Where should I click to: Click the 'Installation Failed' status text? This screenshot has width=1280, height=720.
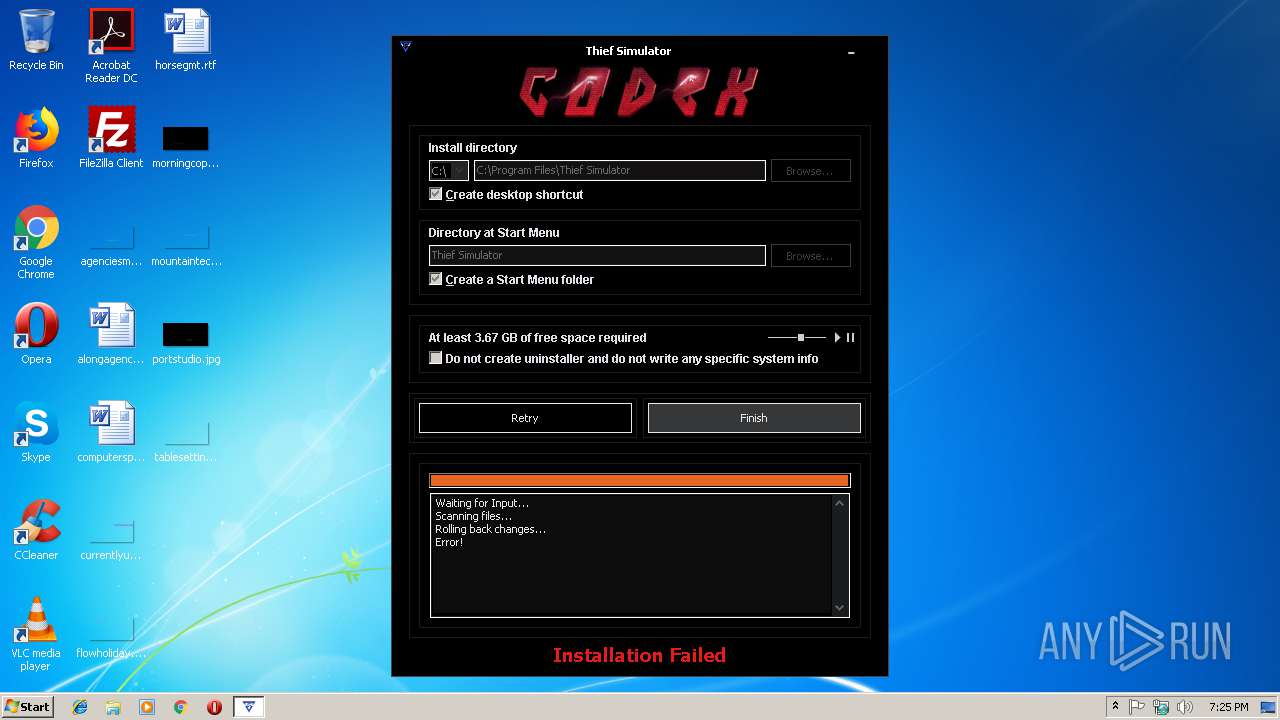640,655
